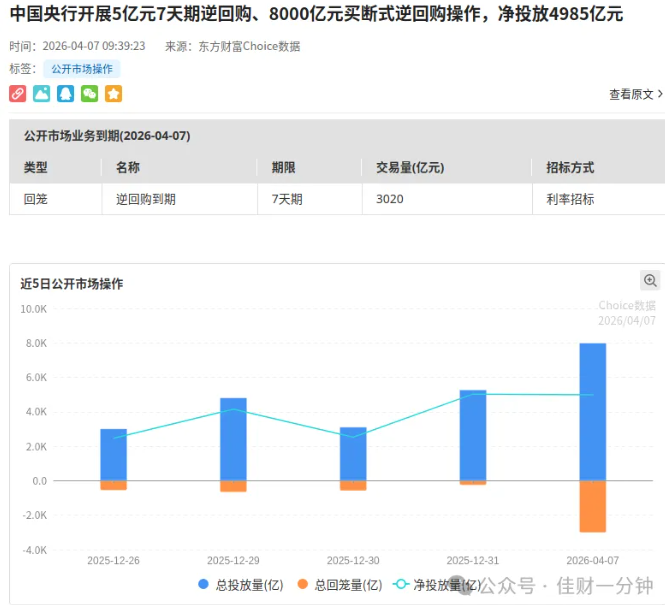Viewport: 665px width, 605px height.
Task: Click the 2025-12-30 axis date label
Action: point(353,560)
